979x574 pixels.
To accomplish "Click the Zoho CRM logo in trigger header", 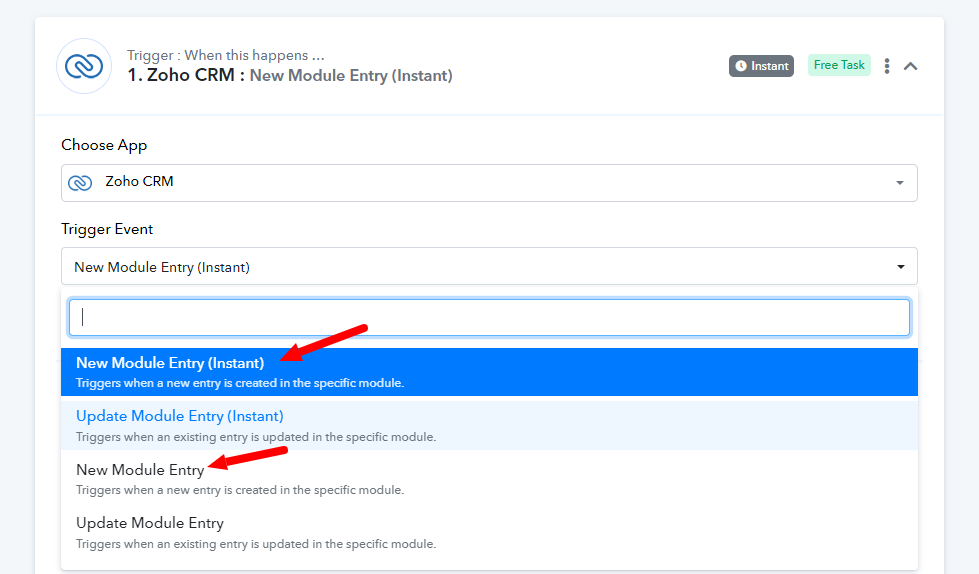I will coord(84,66).
